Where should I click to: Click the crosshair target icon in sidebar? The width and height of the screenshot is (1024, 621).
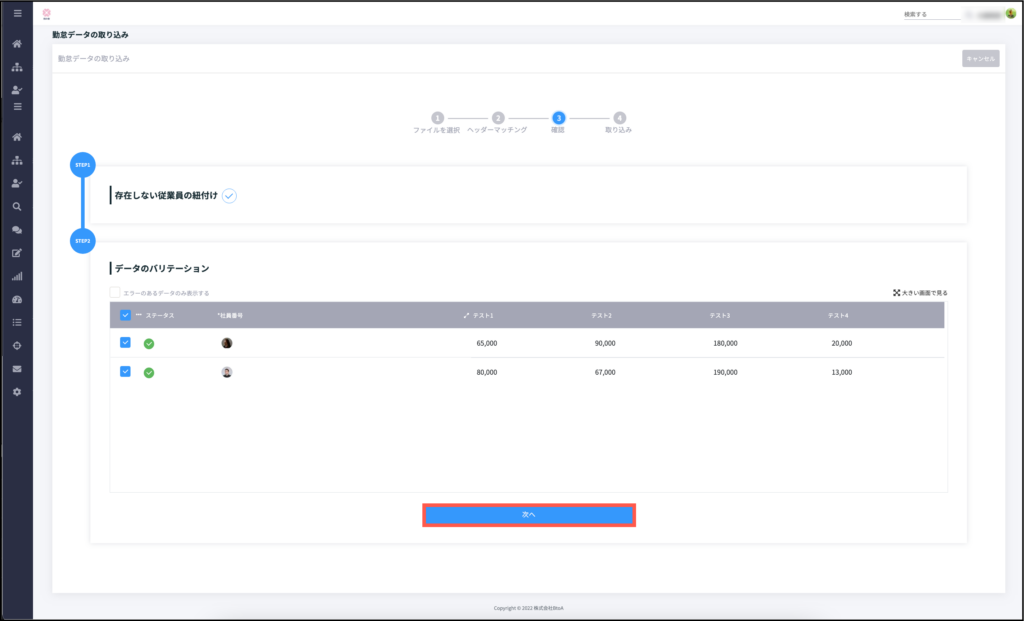[17, 346]
